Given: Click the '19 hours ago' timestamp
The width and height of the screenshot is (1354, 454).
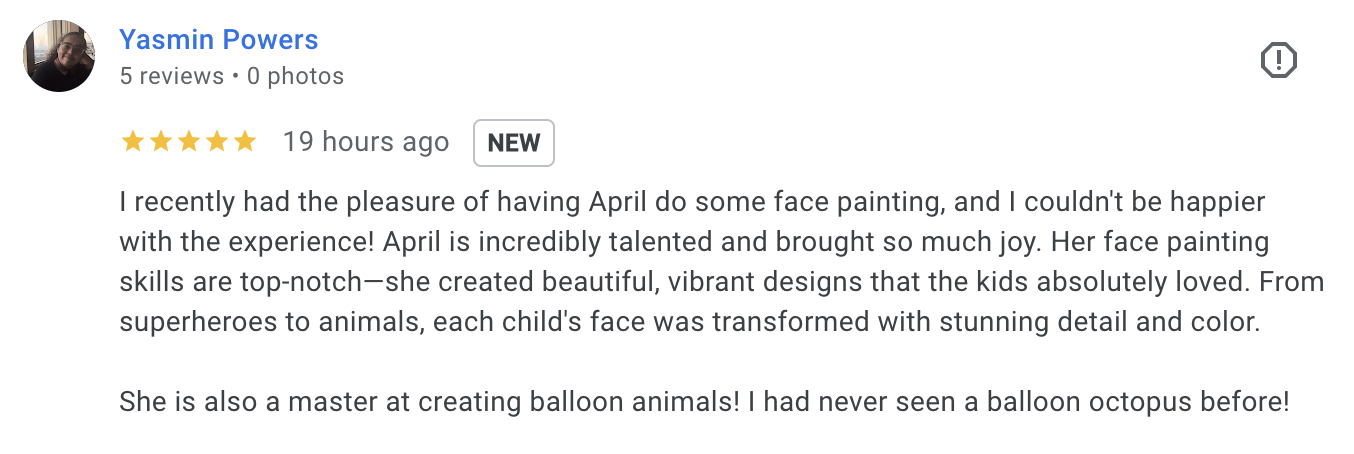Looking at the screenshot, I should pyautogui.click(x=365, y=142).
